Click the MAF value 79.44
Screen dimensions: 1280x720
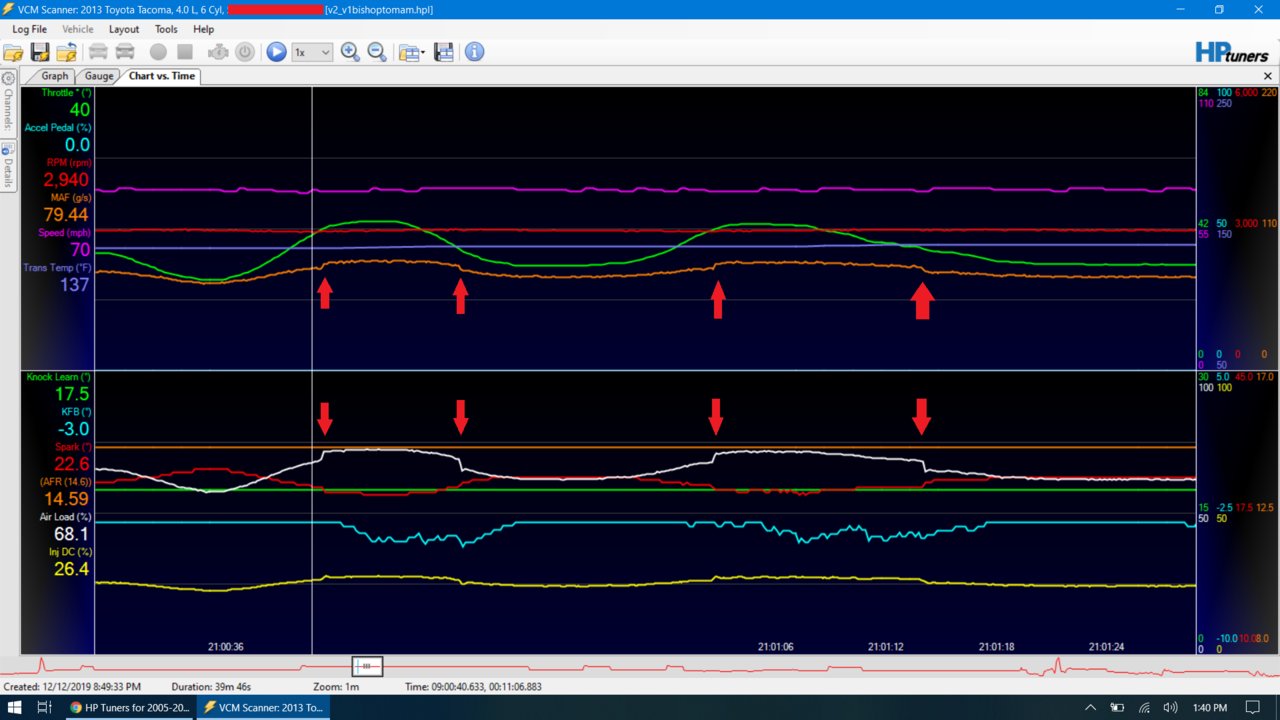(x=65, y=215)
